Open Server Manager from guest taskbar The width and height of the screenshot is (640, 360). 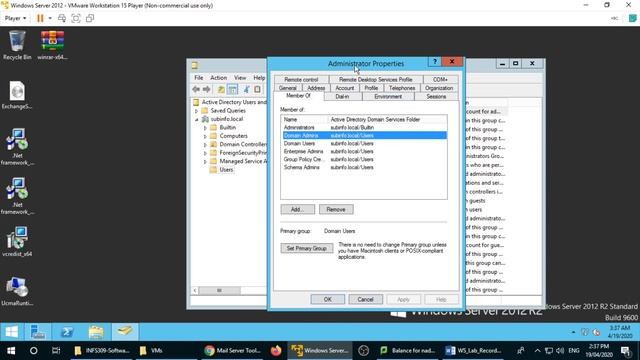click(x=38, y=332)
